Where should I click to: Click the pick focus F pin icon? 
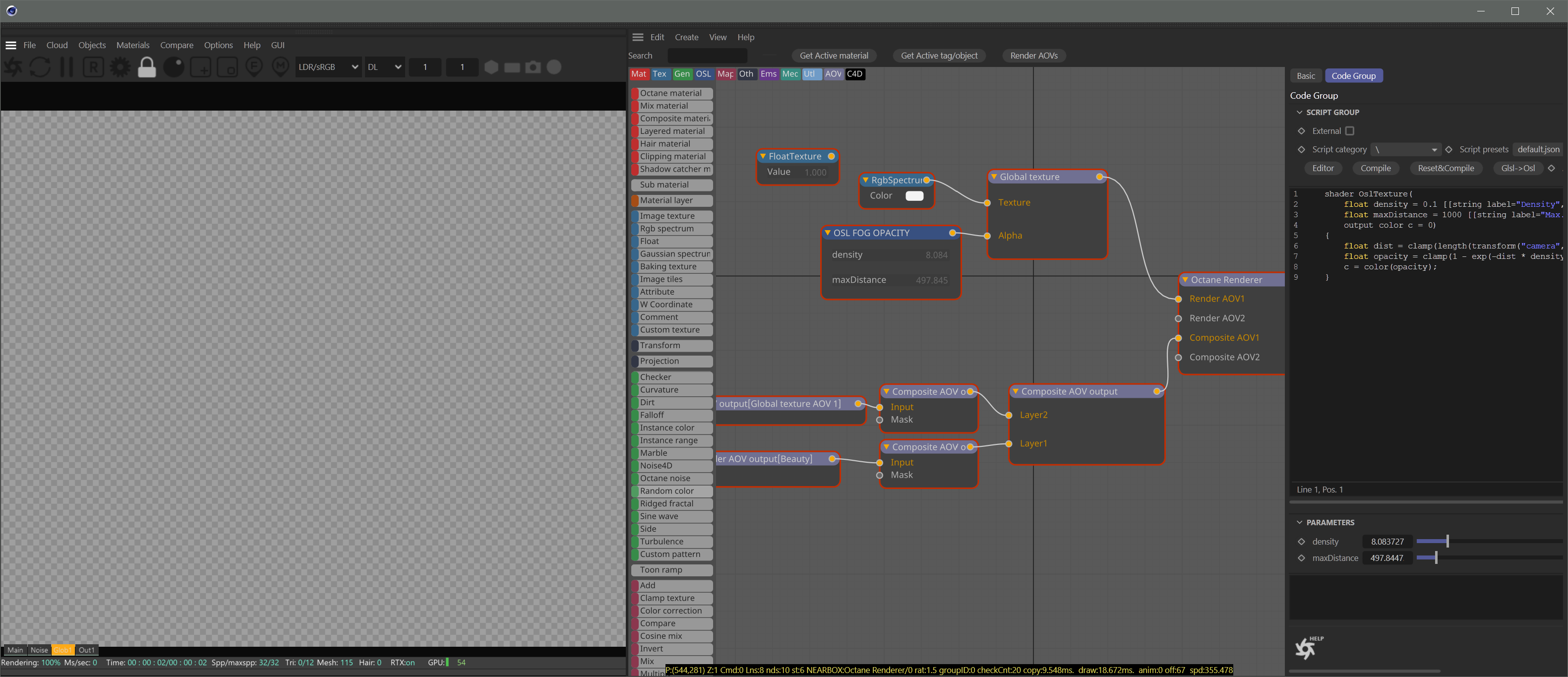(254, 66)
